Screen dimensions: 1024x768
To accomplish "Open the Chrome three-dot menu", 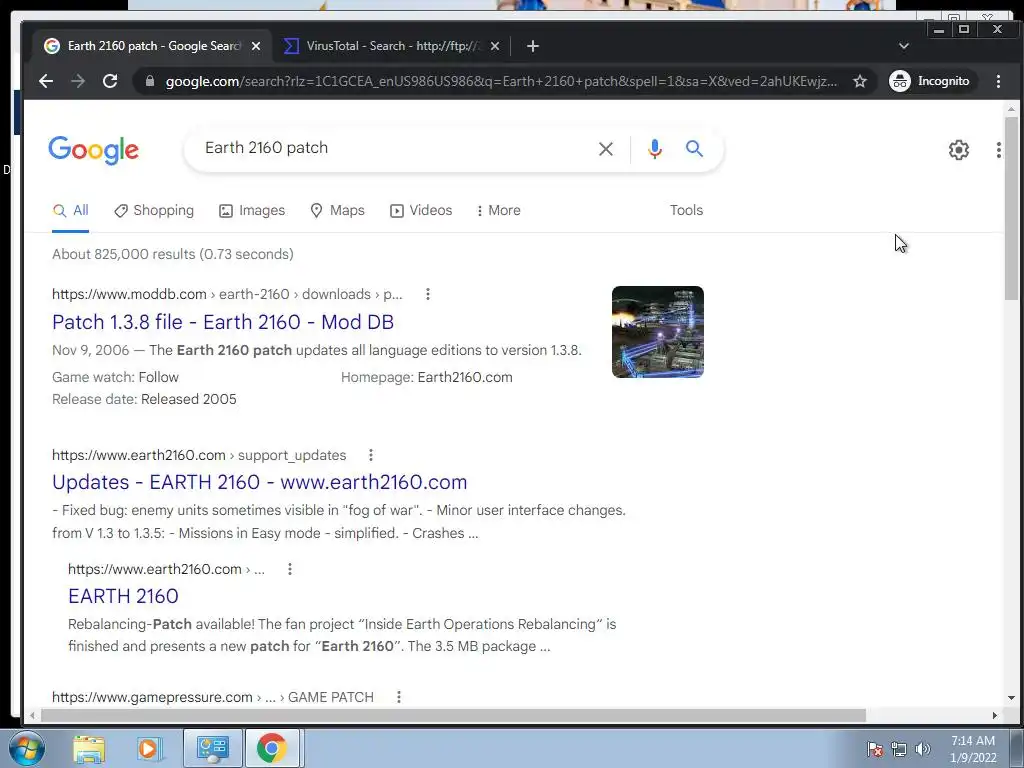I will [x=998, y=81].
